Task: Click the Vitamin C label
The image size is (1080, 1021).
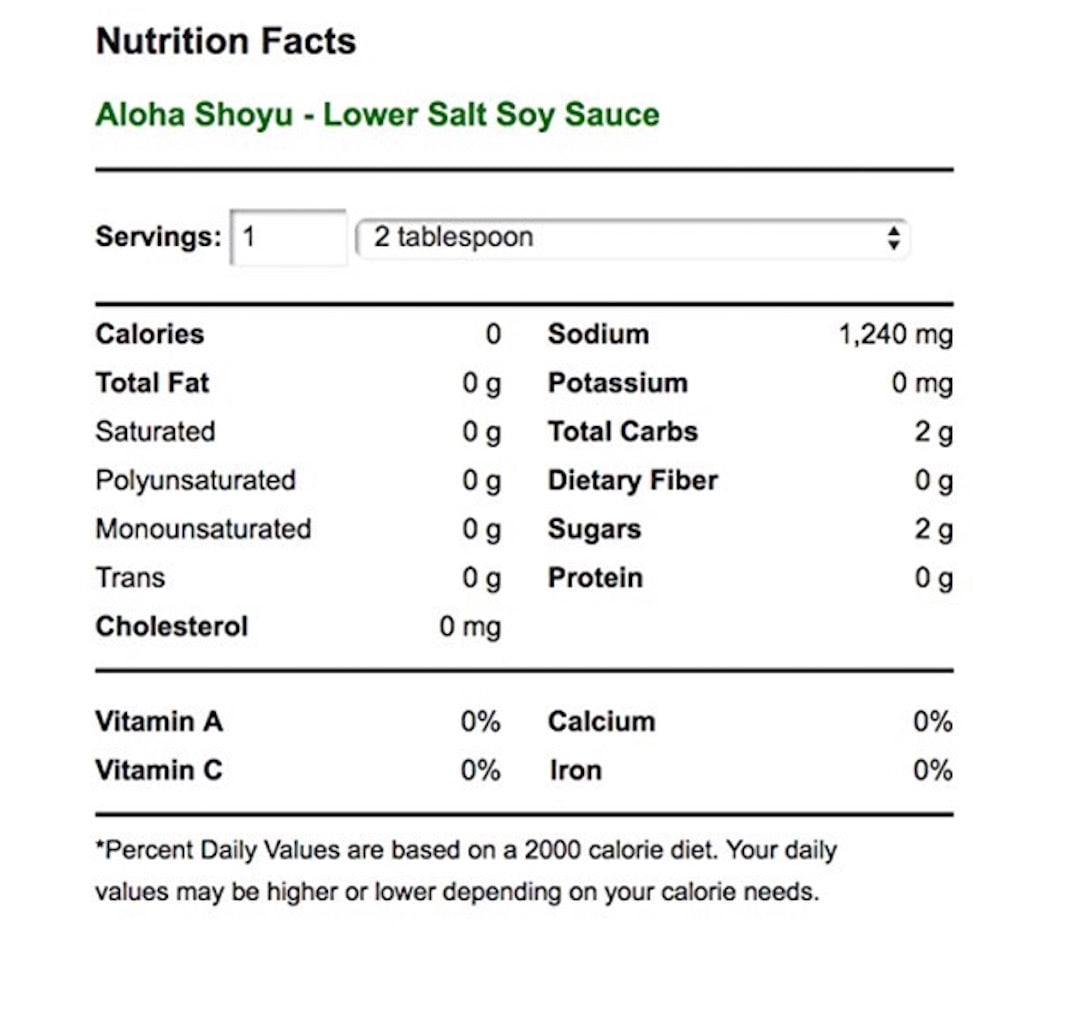Action: (159, 770)
